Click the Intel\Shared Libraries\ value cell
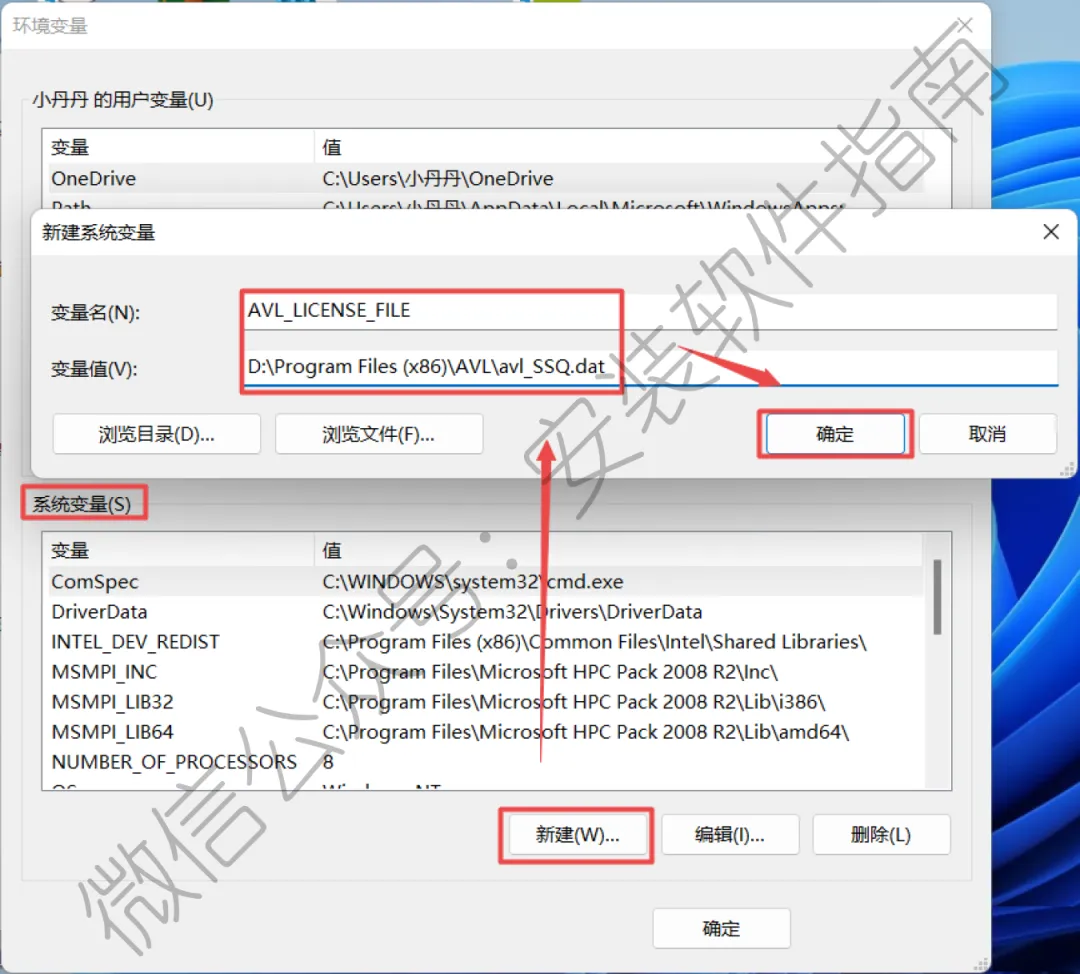The image size is (1080, 974). coord(594,642)
